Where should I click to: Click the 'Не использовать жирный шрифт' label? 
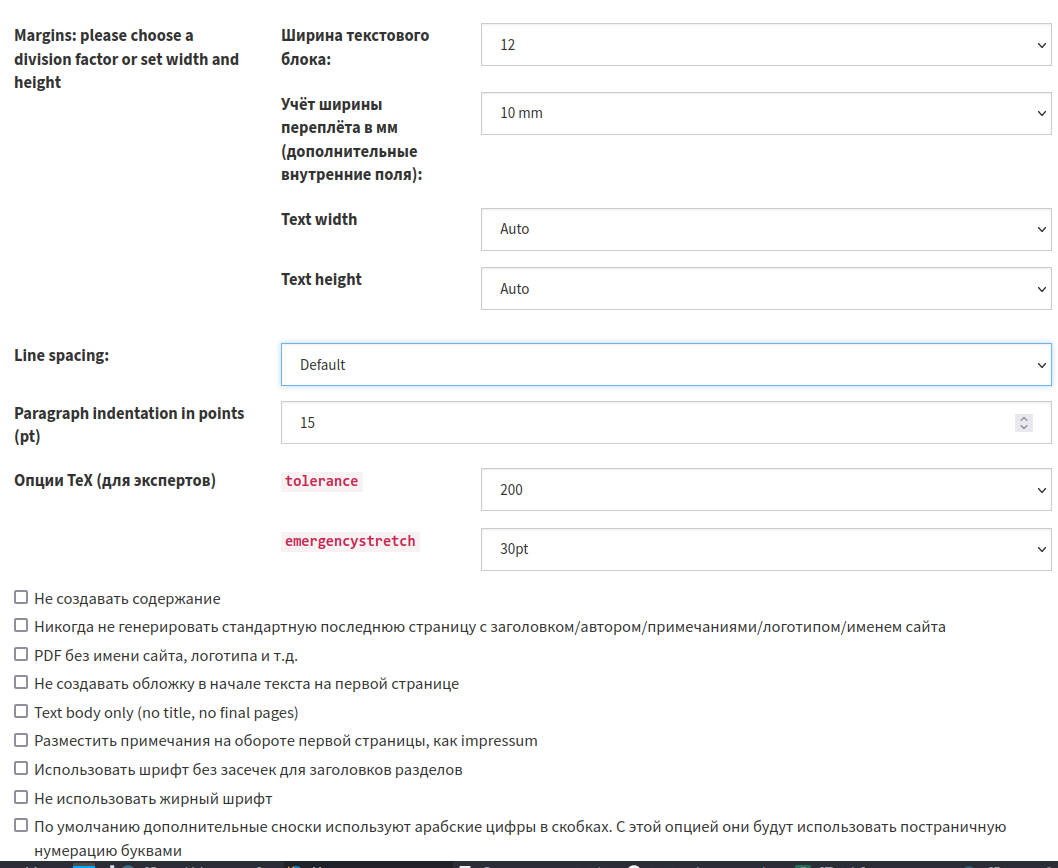pos(153,799)
